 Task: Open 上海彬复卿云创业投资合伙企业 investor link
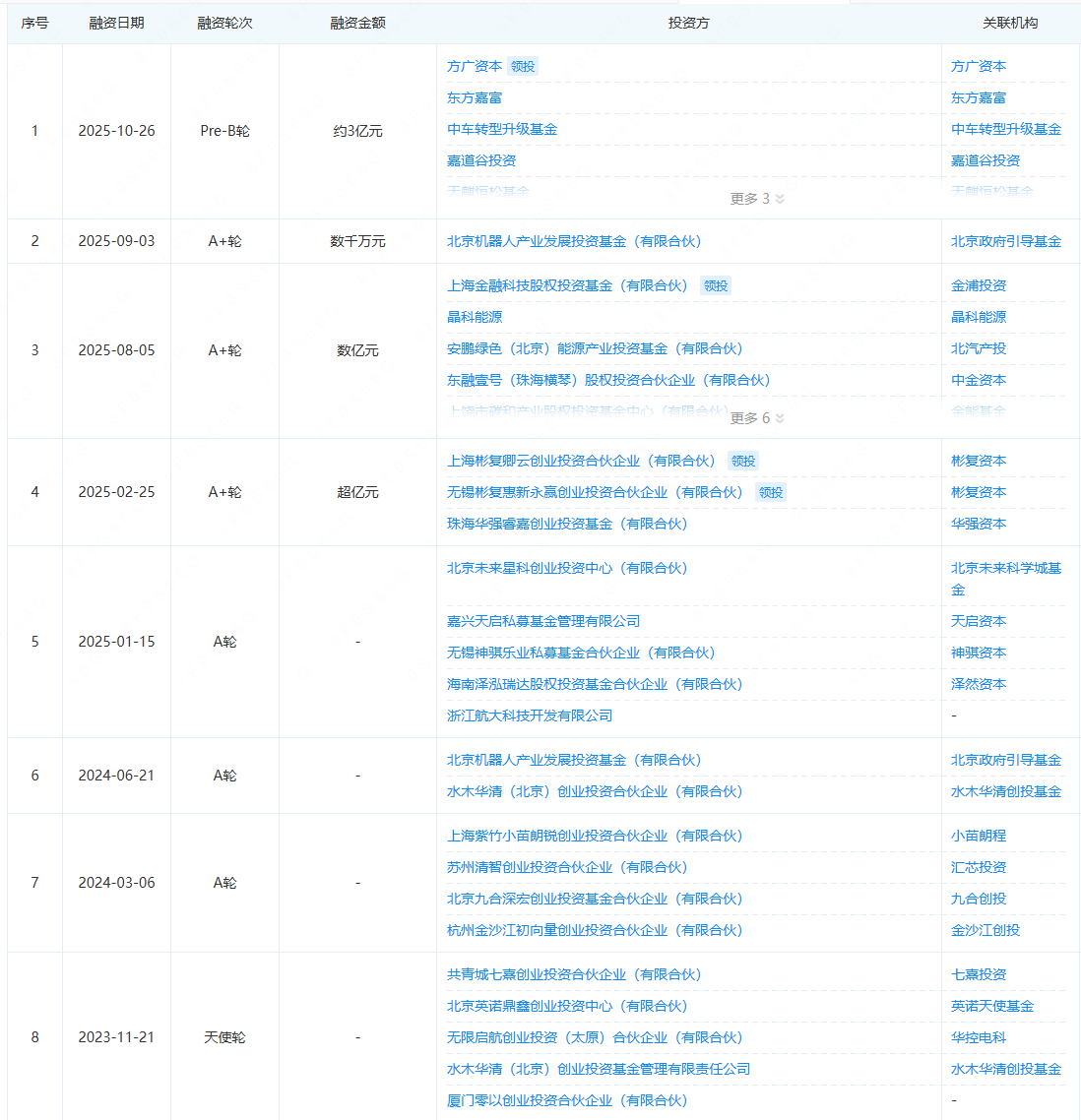click(x=581, y=461)
